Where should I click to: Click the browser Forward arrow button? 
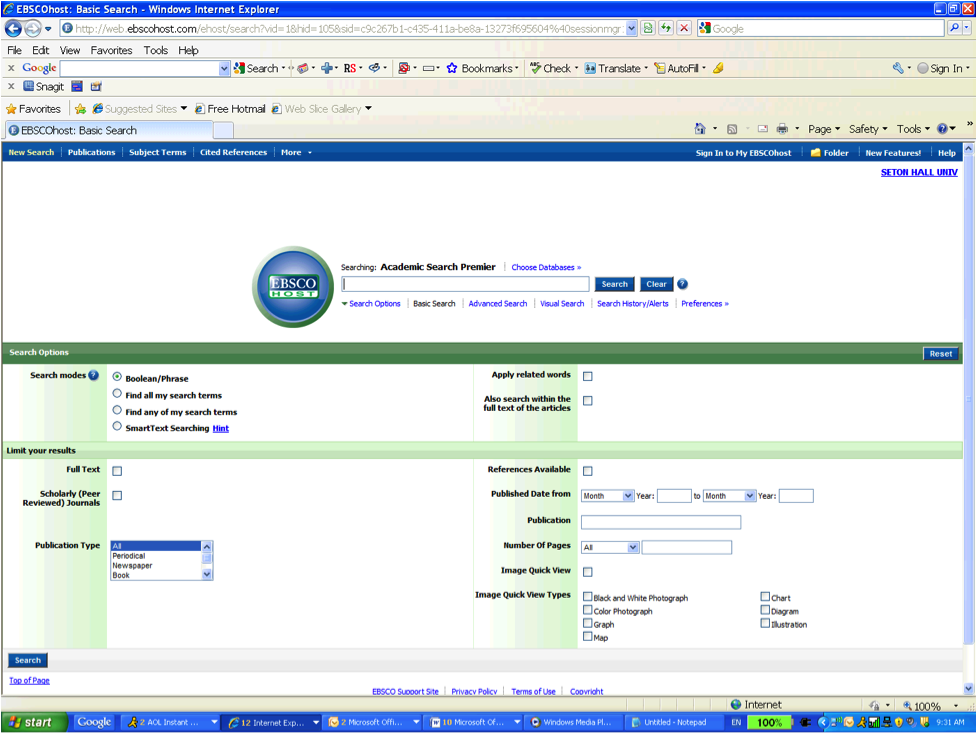pos(32,29)
